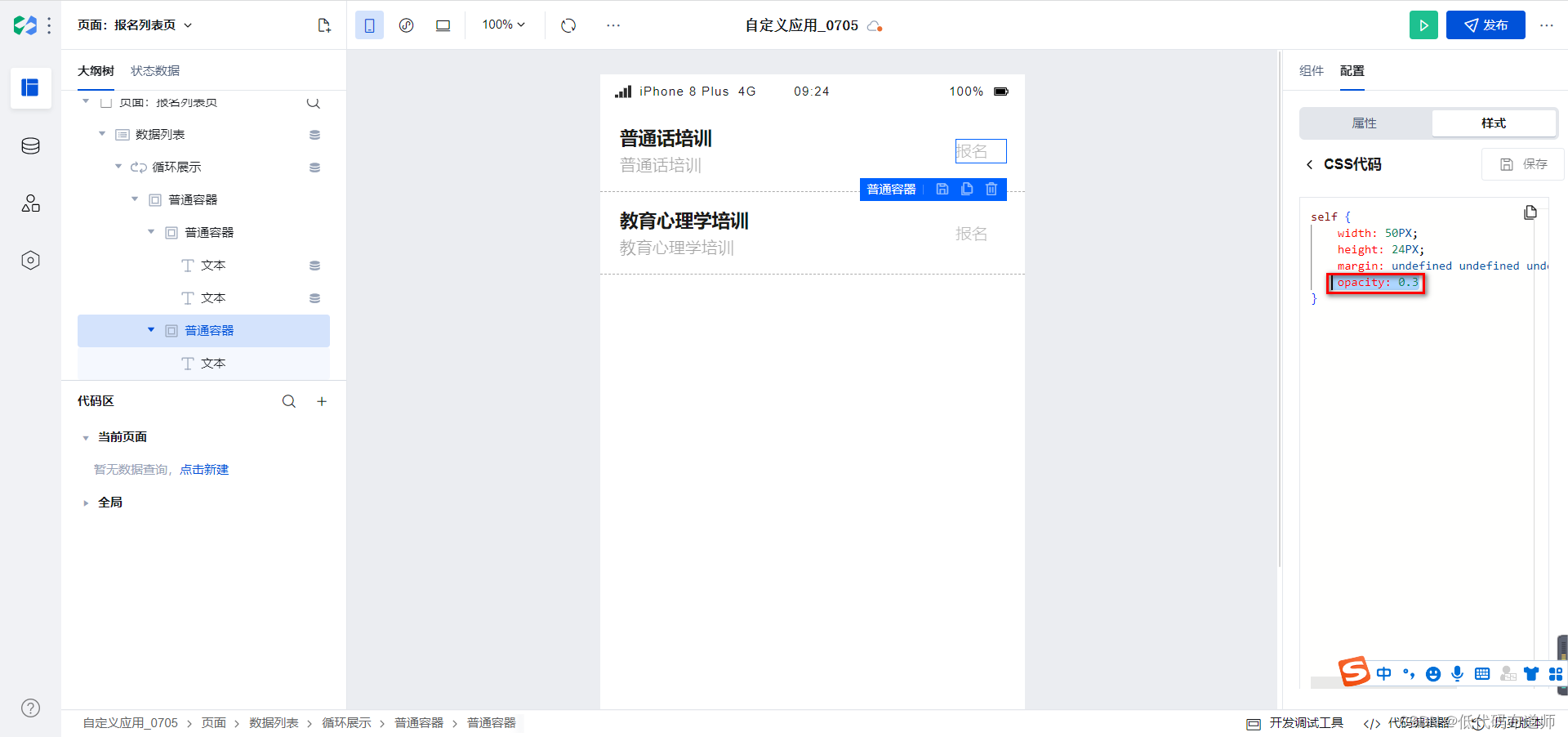Switch to mobile phone preview mode
1568x737 pixels.
(369, 25)
